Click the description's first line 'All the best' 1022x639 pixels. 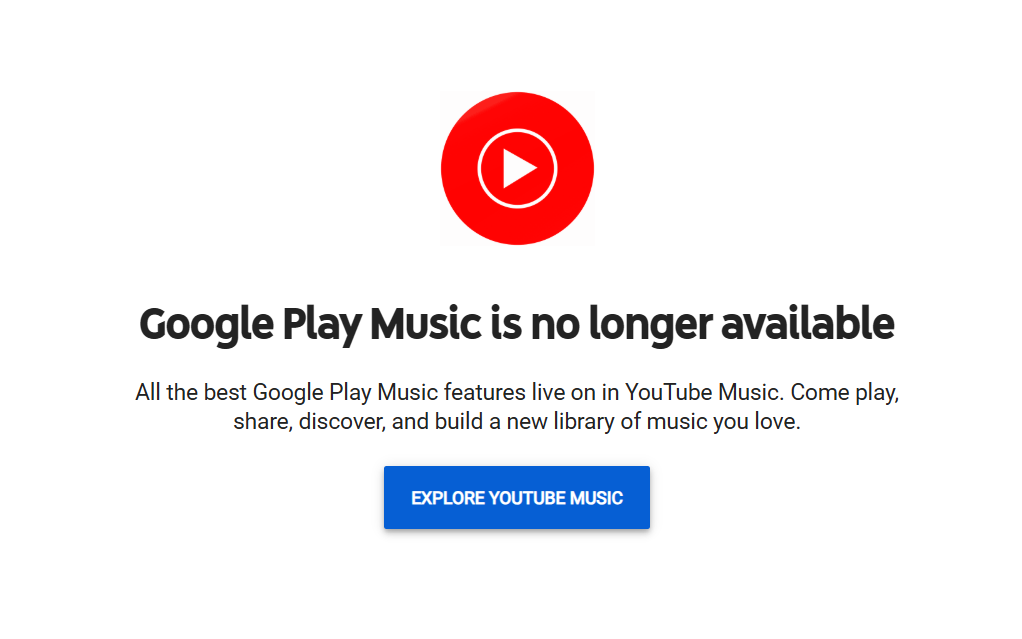click(x=191, y=393)
